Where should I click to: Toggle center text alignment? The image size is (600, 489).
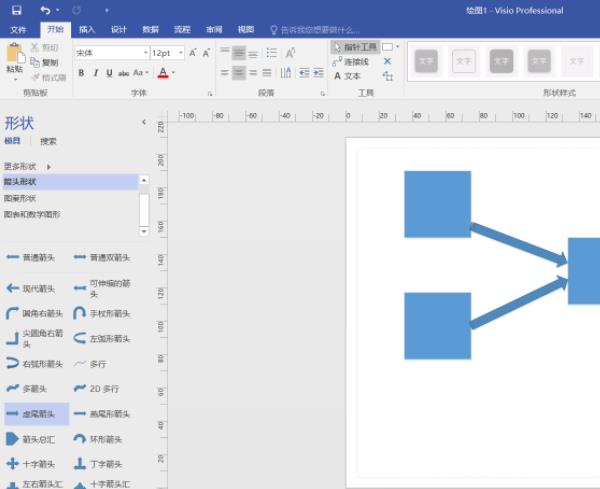tap(239, 72)
